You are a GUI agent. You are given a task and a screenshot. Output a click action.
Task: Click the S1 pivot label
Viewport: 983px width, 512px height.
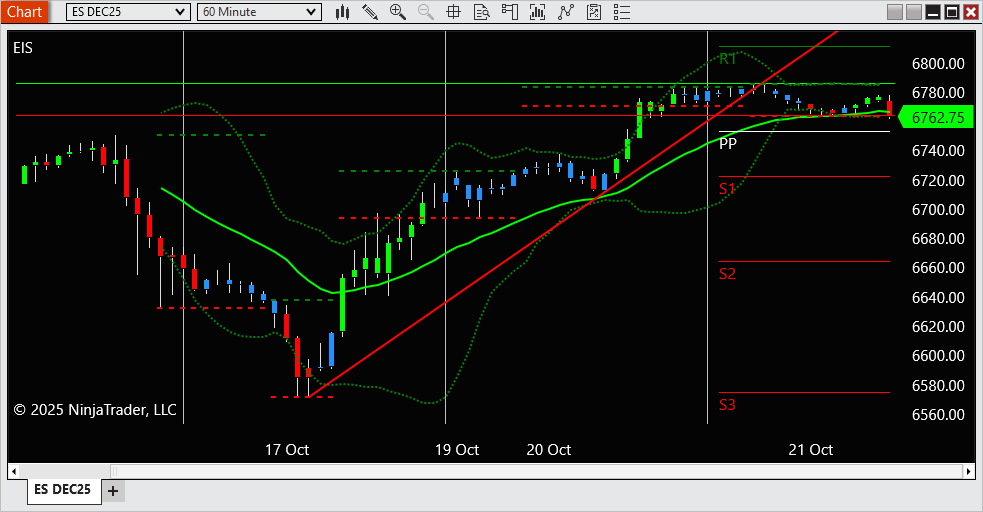727,189
